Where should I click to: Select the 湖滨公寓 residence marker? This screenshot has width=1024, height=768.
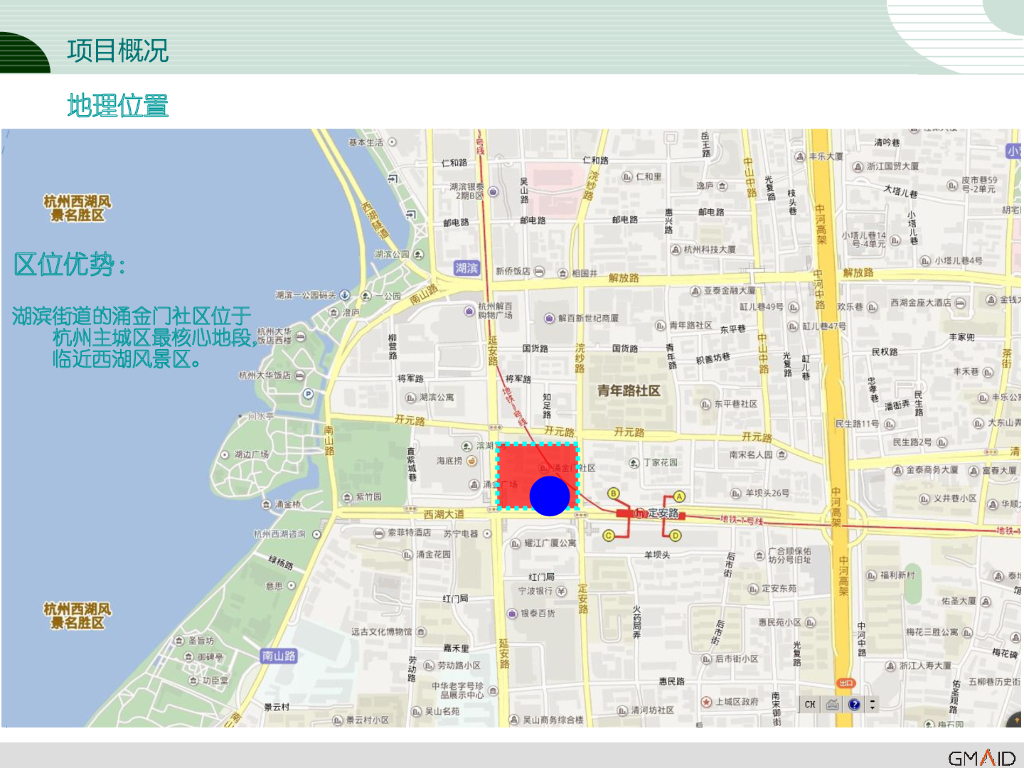coord(410,398)
